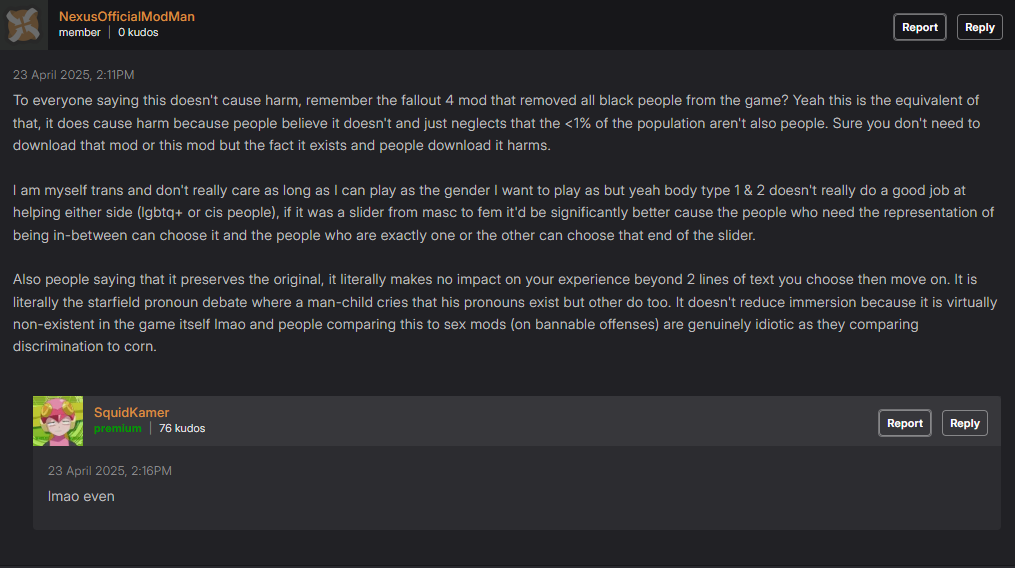Viewport: 1015px width, 568px height.
Task: Click the 23 April 2025, 2:11PM timestamp
Action: pos(74,75)
